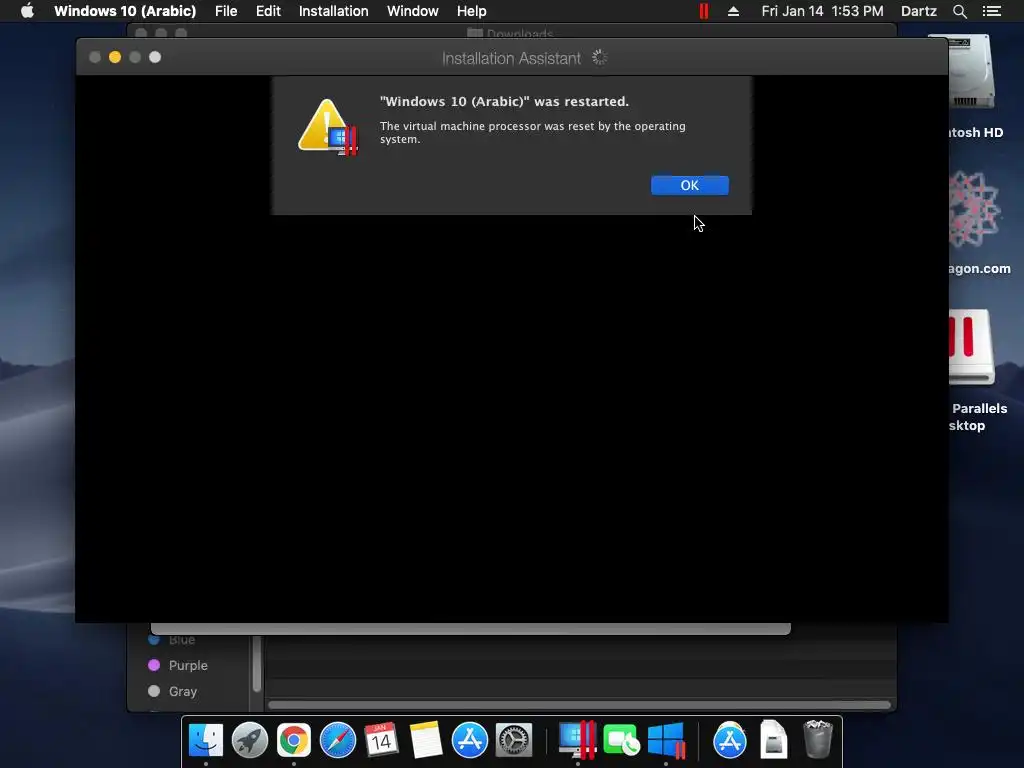Open Google Chrome from the dock

[294, 740]
